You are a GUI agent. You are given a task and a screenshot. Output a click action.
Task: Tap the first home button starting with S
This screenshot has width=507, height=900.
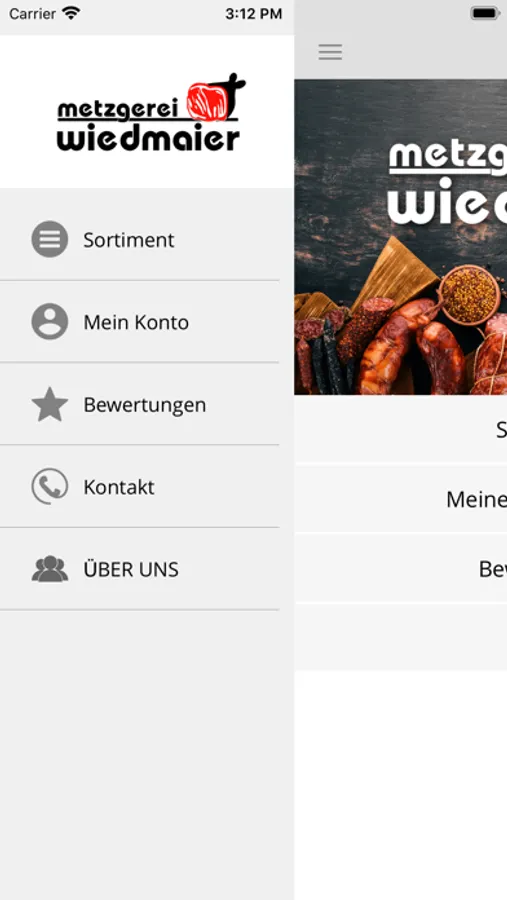click(x=401, y=429)
